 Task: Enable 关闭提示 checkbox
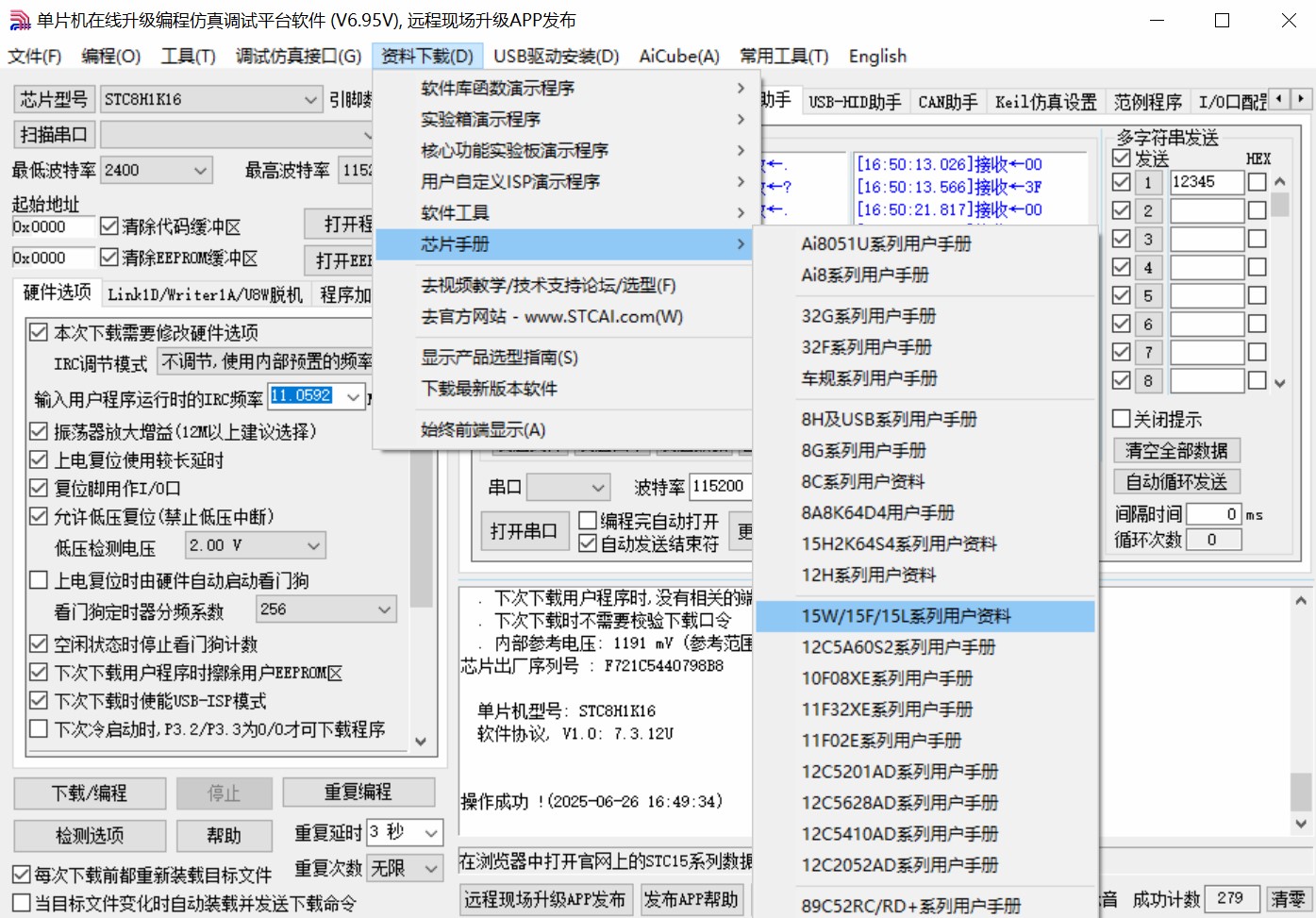(x=1122, y=419)
